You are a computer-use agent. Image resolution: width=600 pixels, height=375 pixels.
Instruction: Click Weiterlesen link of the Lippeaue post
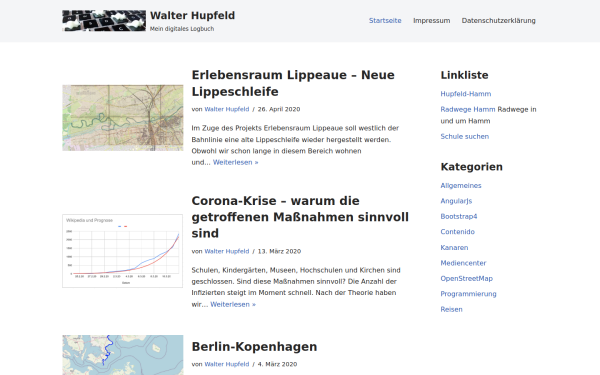coord(235,162)
